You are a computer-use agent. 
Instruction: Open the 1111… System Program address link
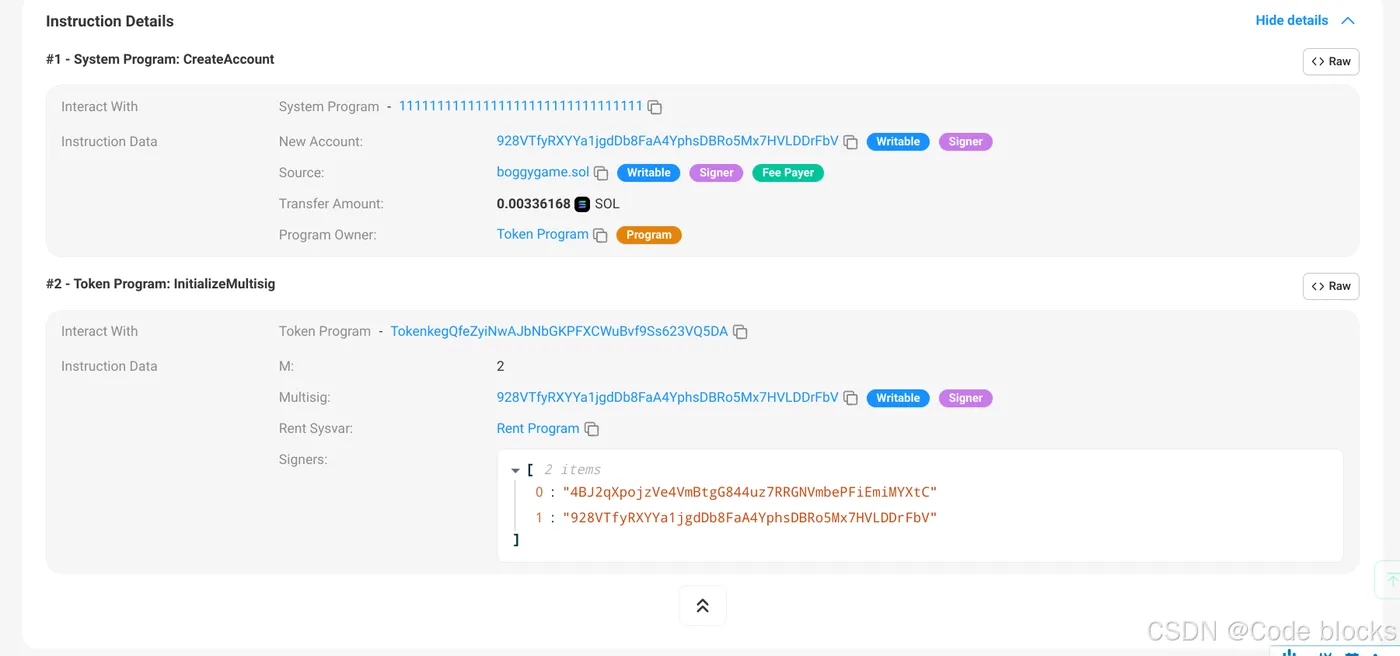point(520,106)
